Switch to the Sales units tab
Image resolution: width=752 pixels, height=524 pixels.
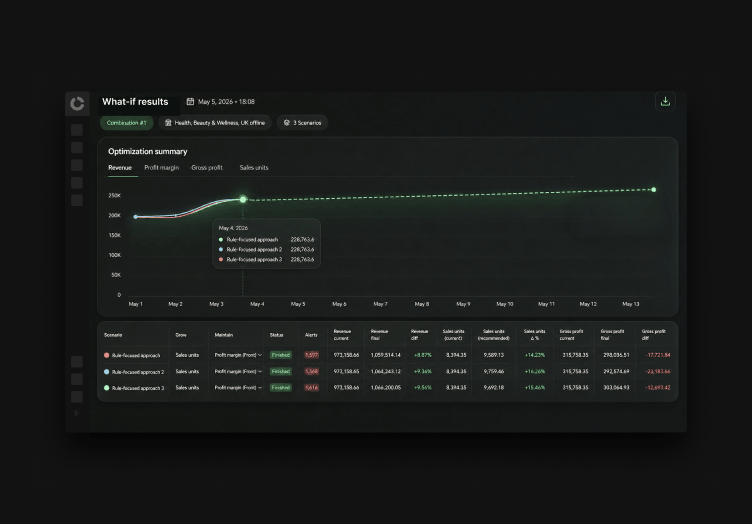[x=254, y=168]
